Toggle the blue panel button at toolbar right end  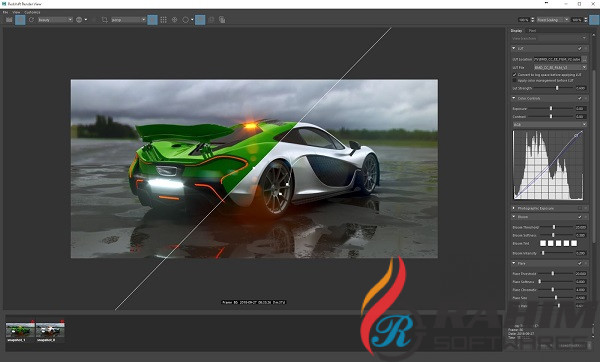(x=594, y=20)
